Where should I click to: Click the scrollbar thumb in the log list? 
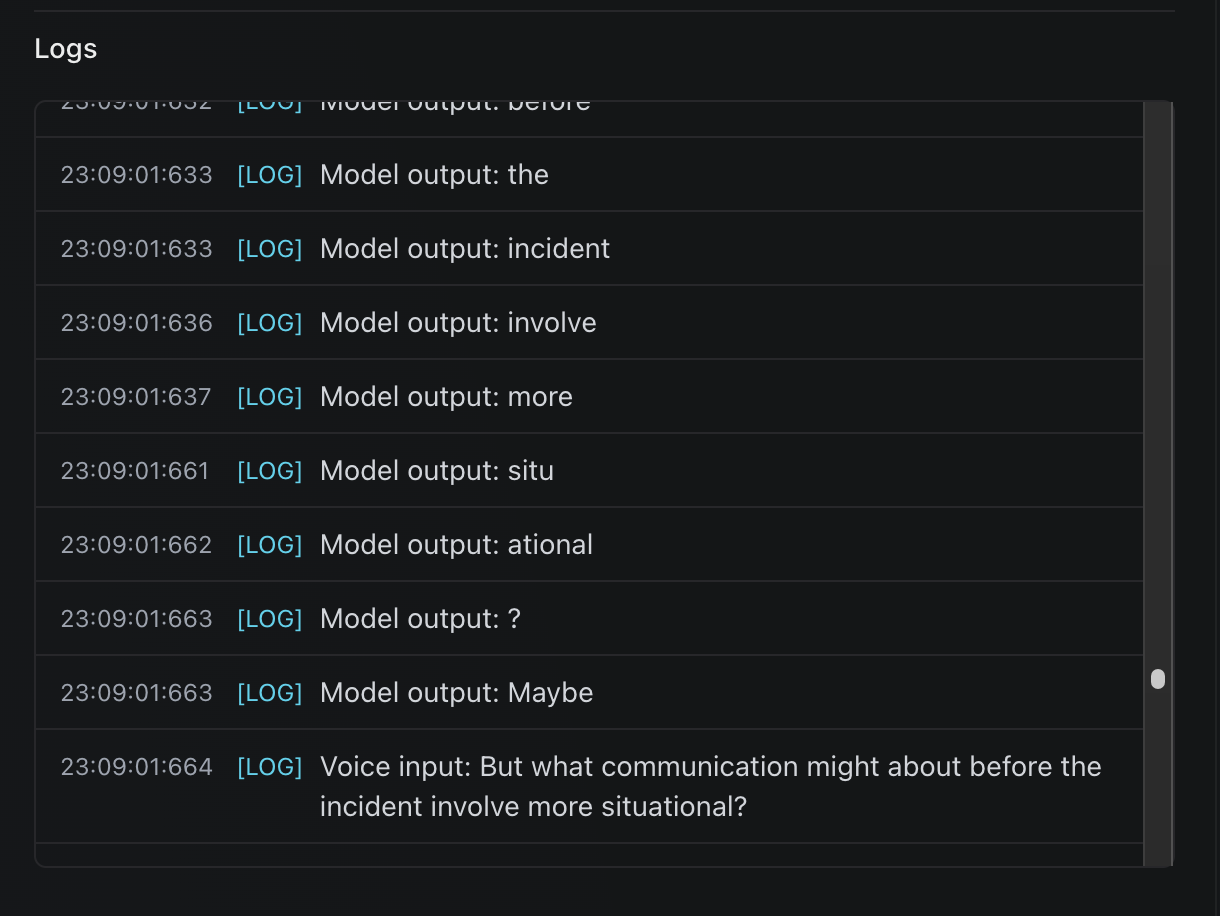(1157, 679)
